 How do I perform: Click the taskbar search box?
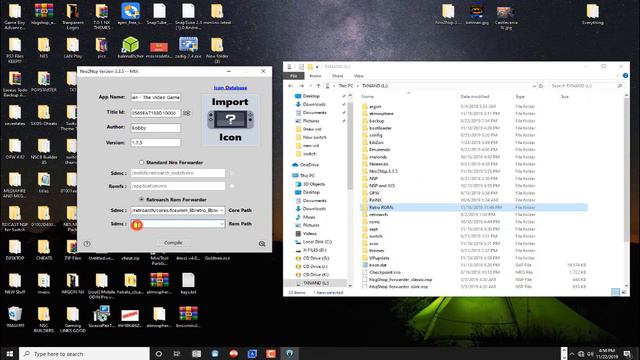coord(84,353)
